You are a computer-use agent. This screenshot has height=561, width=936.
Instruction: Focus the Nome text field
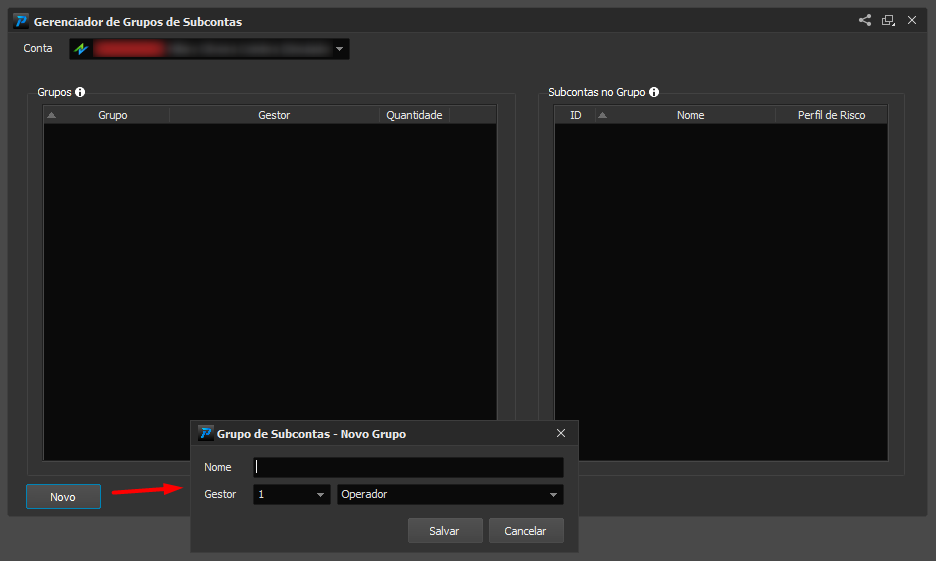click(x=408, y=467)
